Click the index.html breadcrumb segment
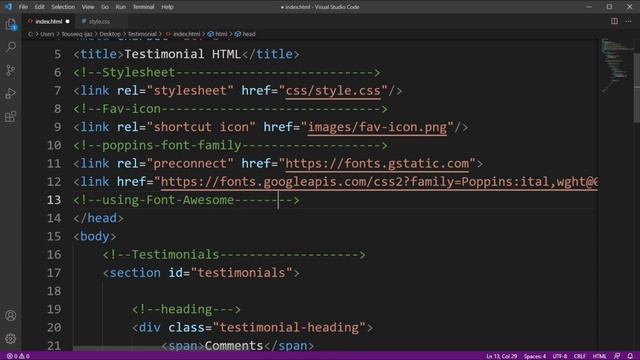 (x=183, y=34)
